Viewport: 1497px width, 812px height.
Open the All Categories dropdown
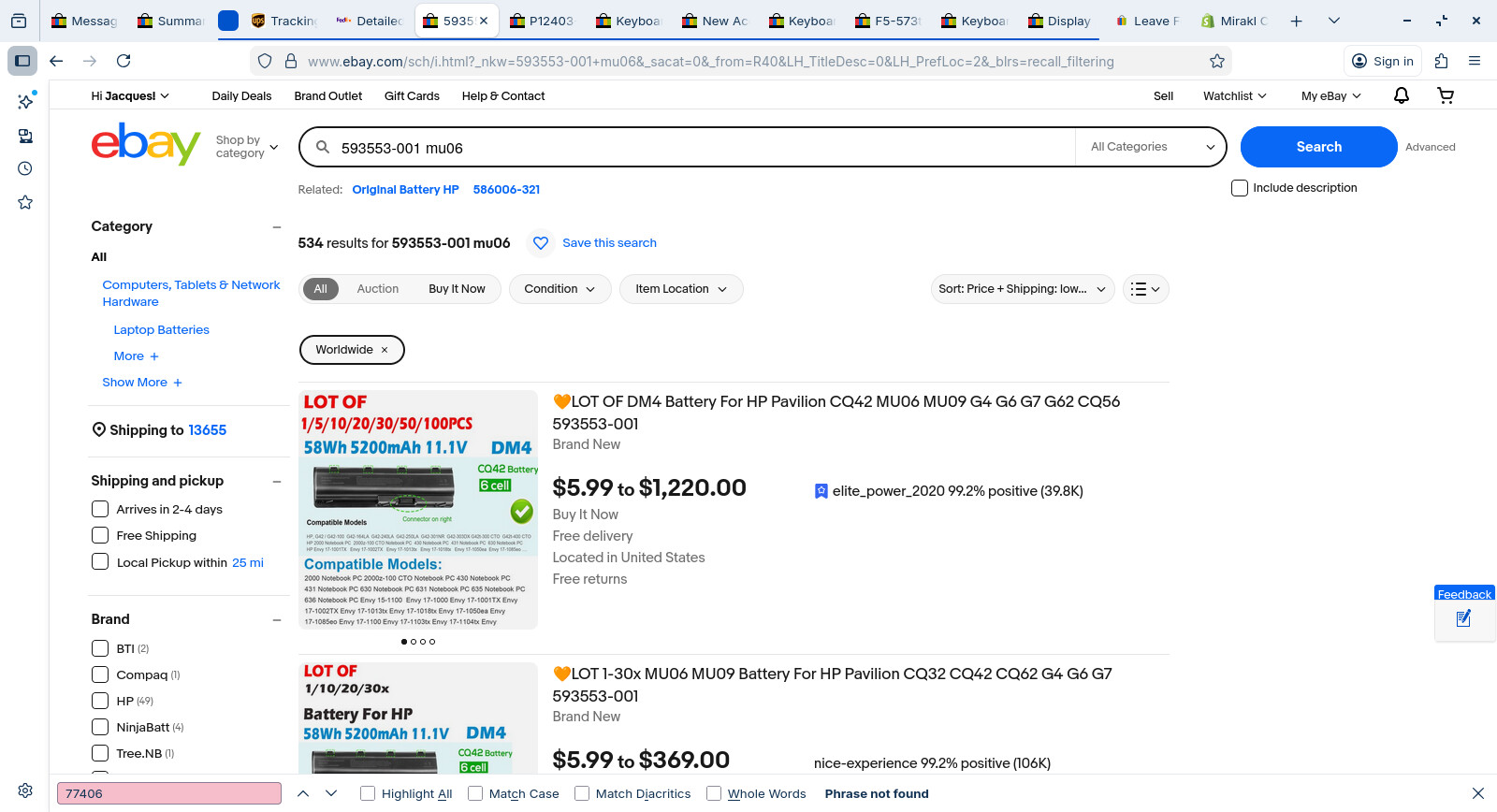pos(1152,147)
